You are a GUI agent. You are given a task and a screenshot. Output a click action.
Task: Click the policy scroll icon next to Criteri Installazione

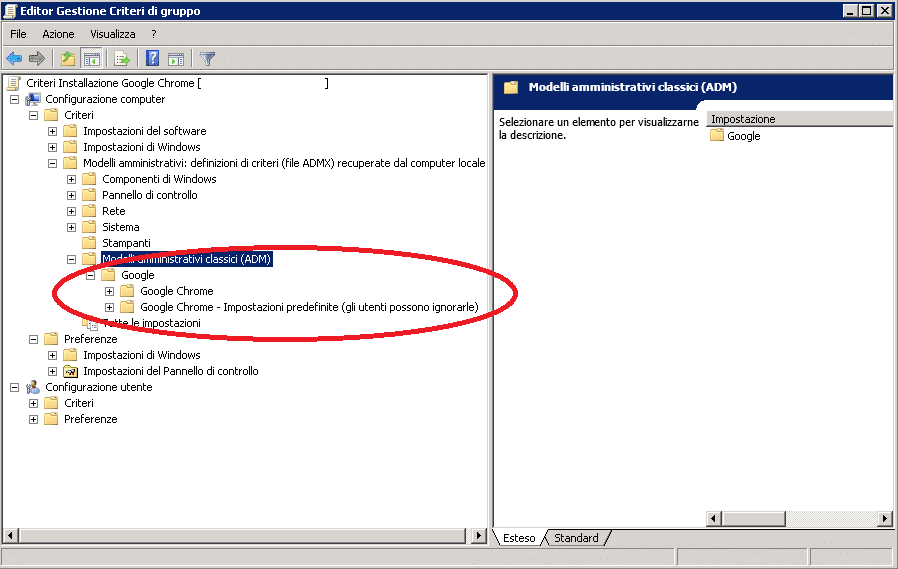coord(14,84)
